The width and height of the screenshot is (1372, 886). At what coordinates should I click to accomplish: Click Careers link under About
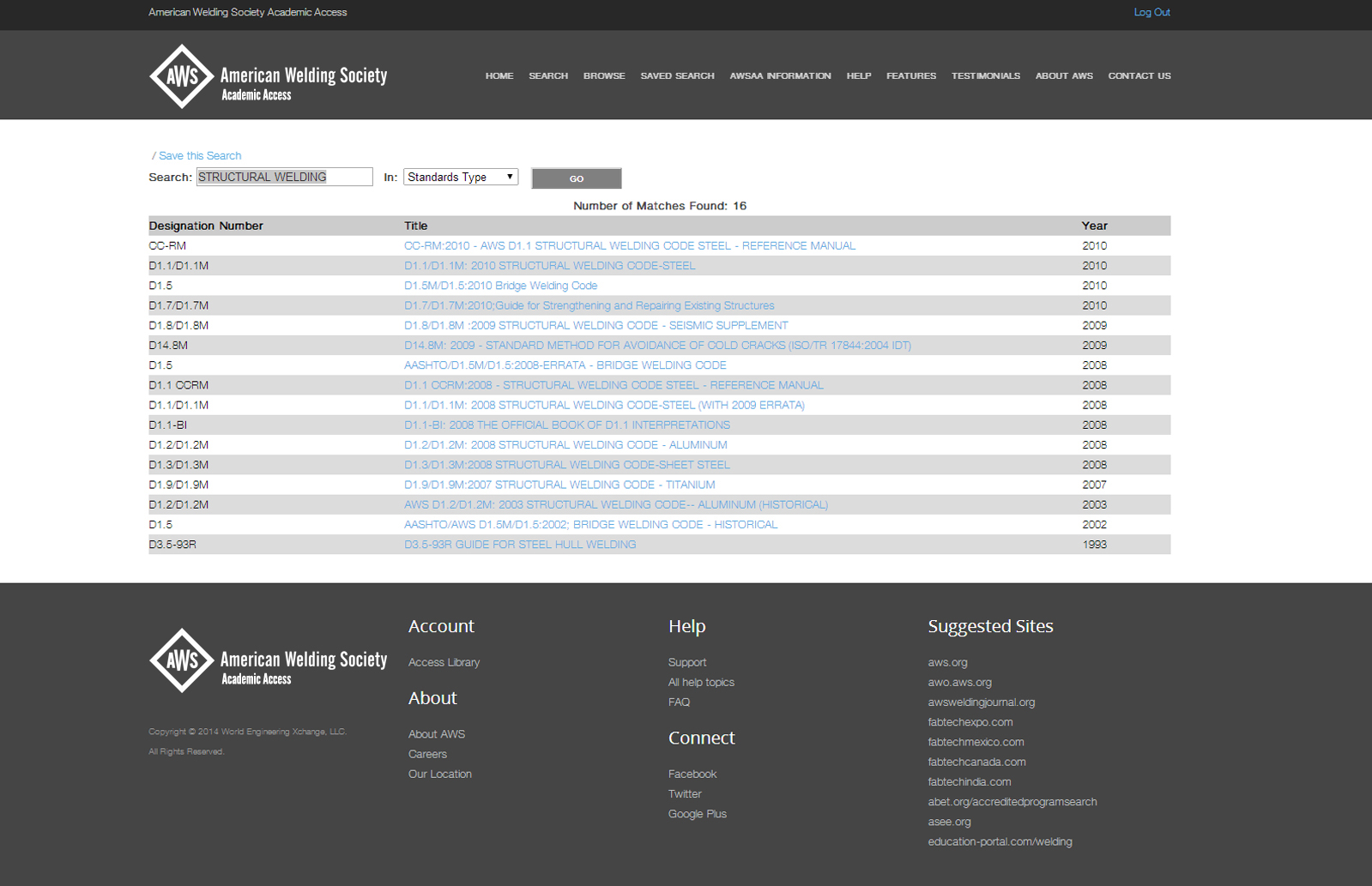point(427,754)
